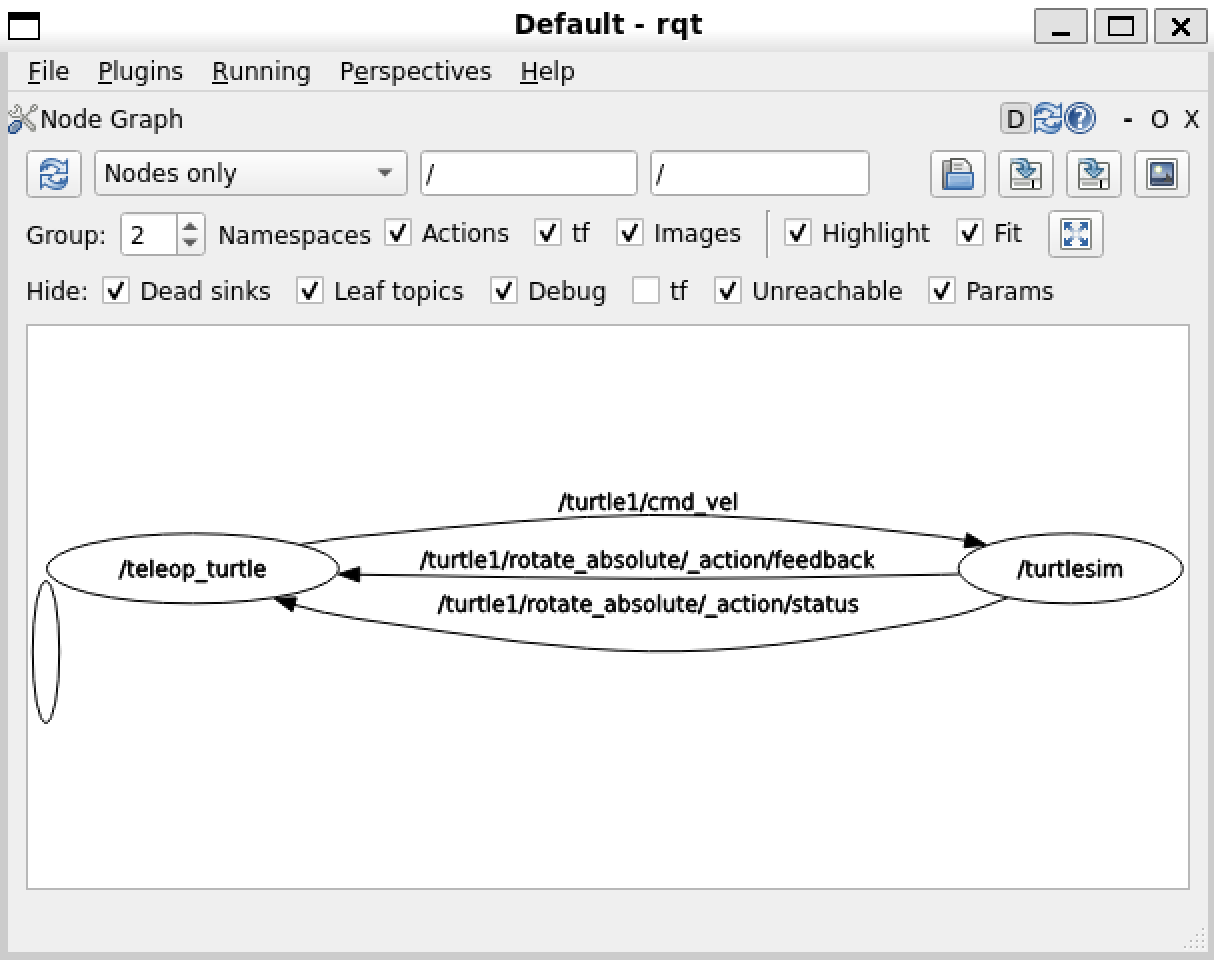The image size is (1214, 960).
Task: Click the /teleop_turtle node ellipse
Action: click(193, 568)
